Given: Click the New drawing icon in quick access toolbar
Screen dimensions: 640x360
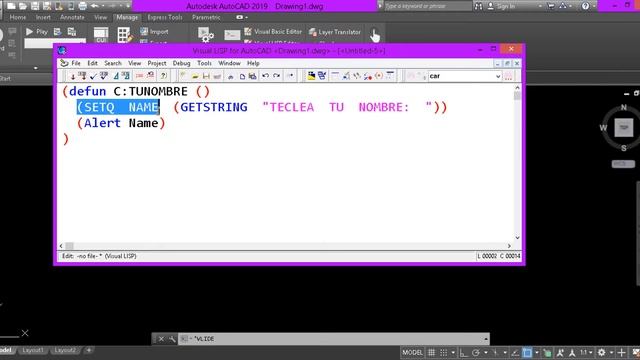Looking at the screenshot, I should 11,6.
